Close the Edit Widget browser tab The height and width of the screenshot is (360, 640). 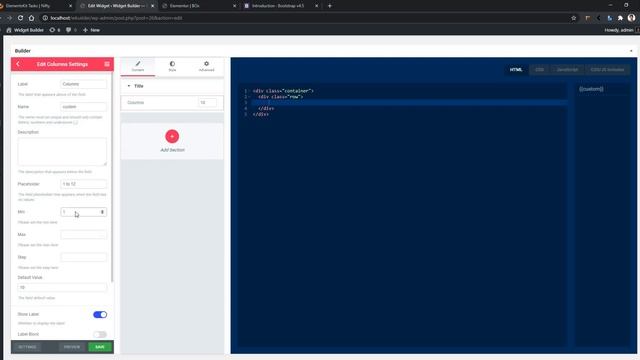pyautogui.click(x=153, y=6)
